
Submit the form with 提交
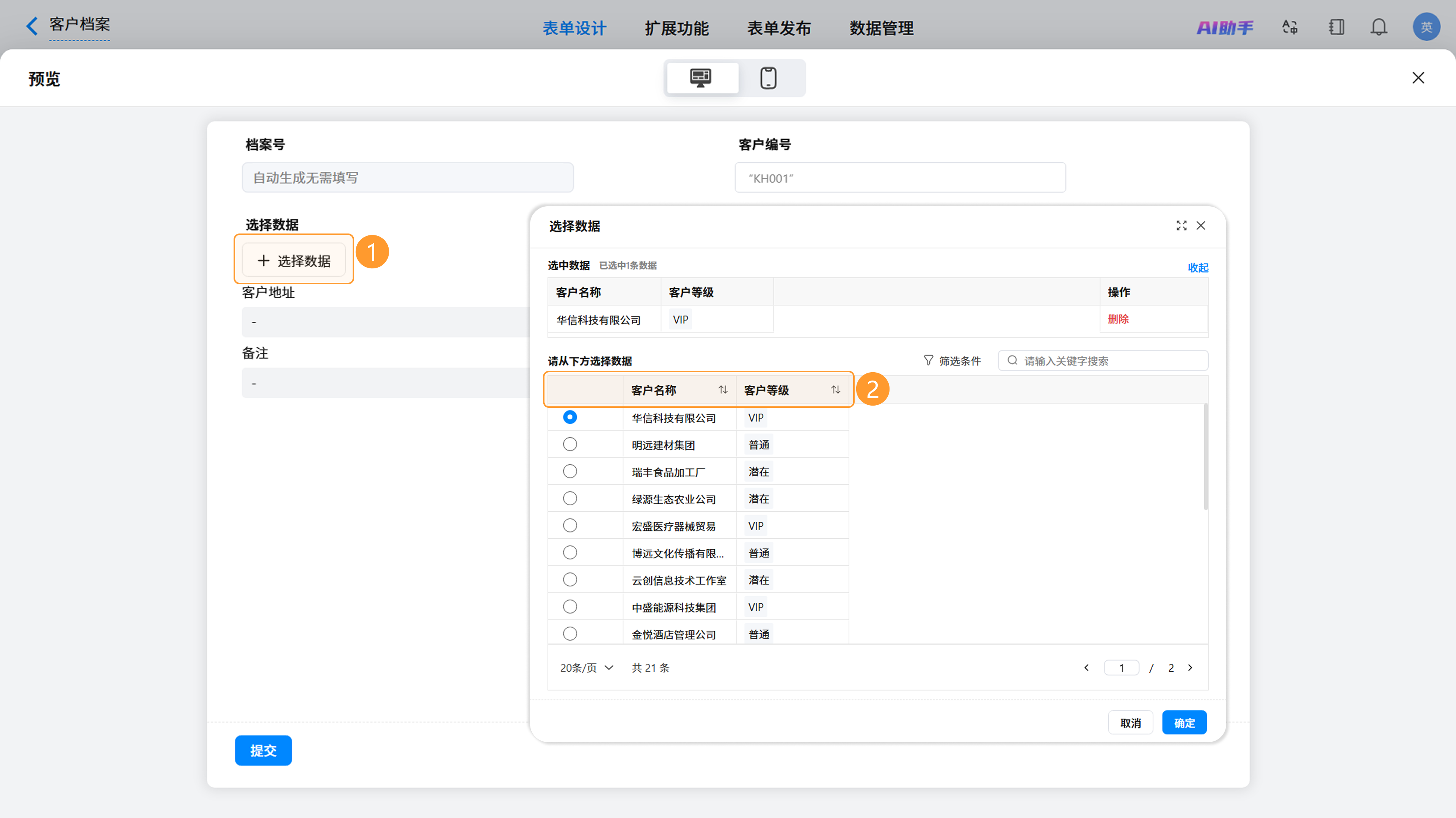click(x=264, y=750)
